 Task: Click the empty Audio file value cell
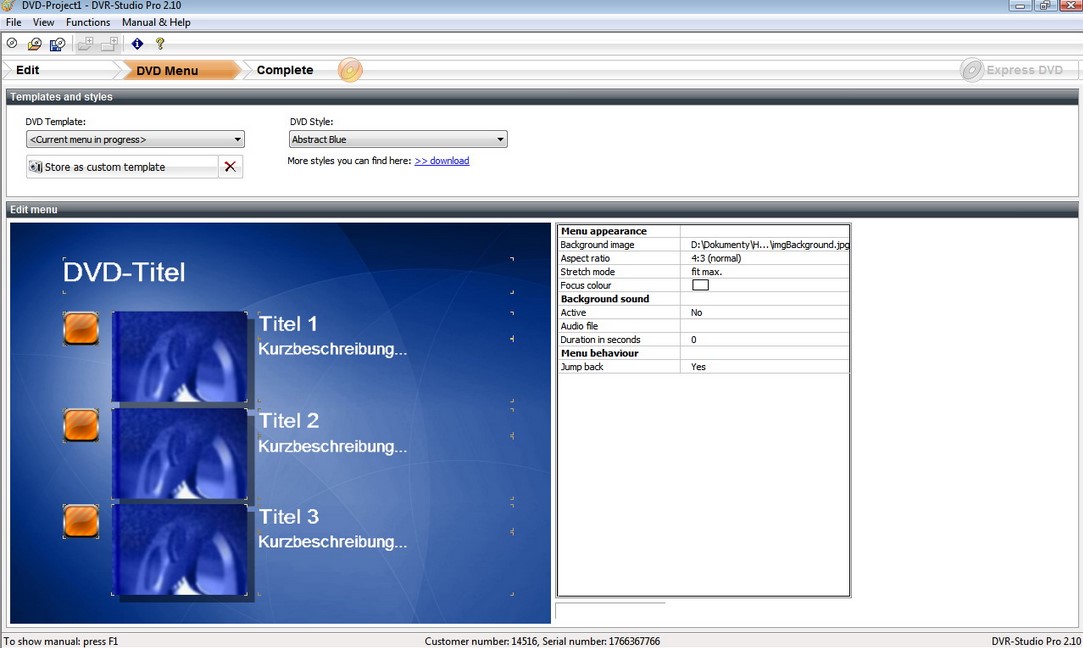765,326
